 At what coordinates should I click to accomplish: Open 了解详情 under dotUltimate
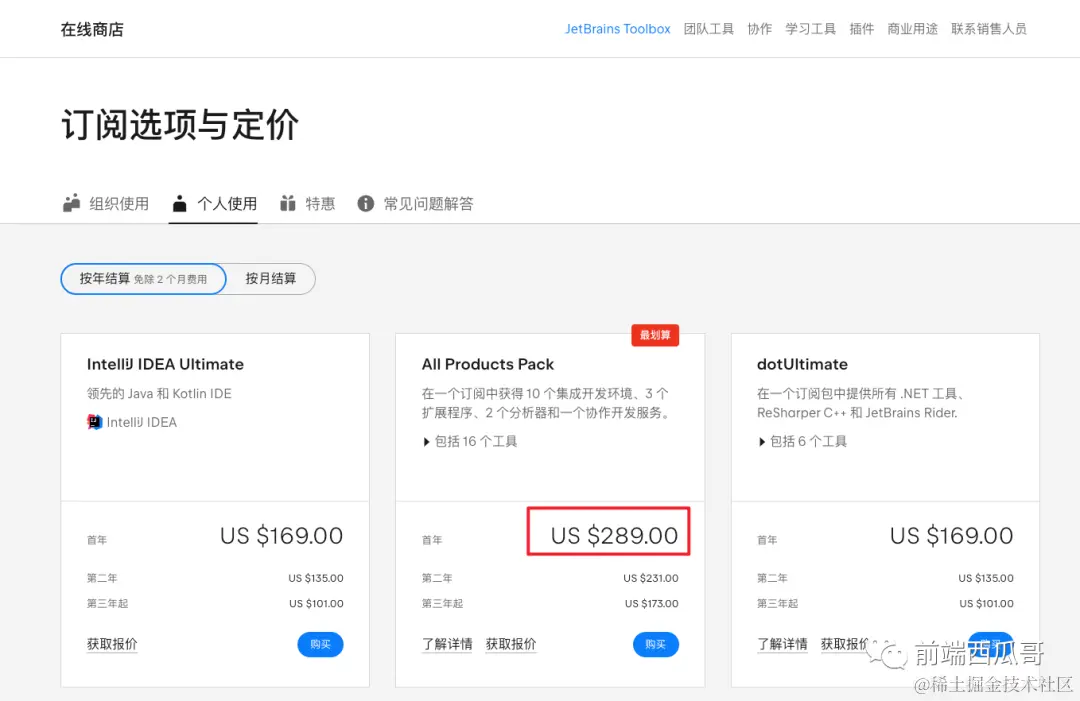pos(782,644)
